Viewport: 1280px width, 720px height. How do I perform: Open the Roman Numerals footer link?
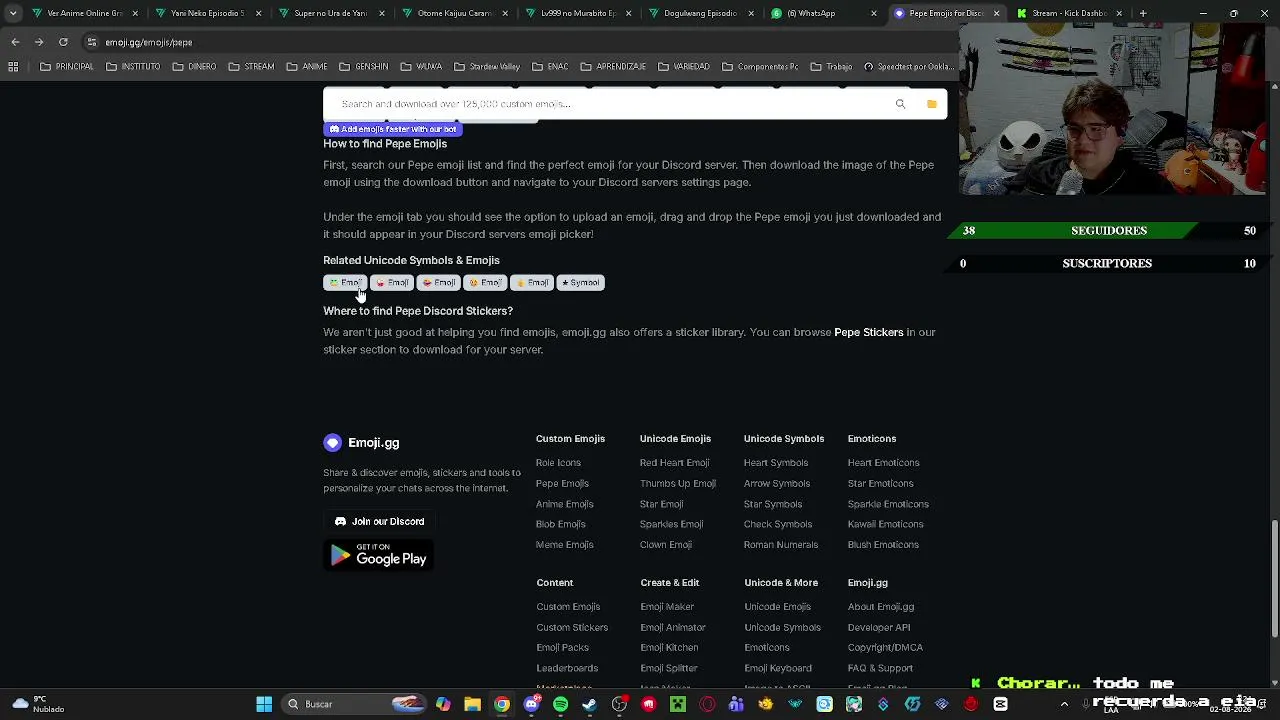(x=781, y=545)
